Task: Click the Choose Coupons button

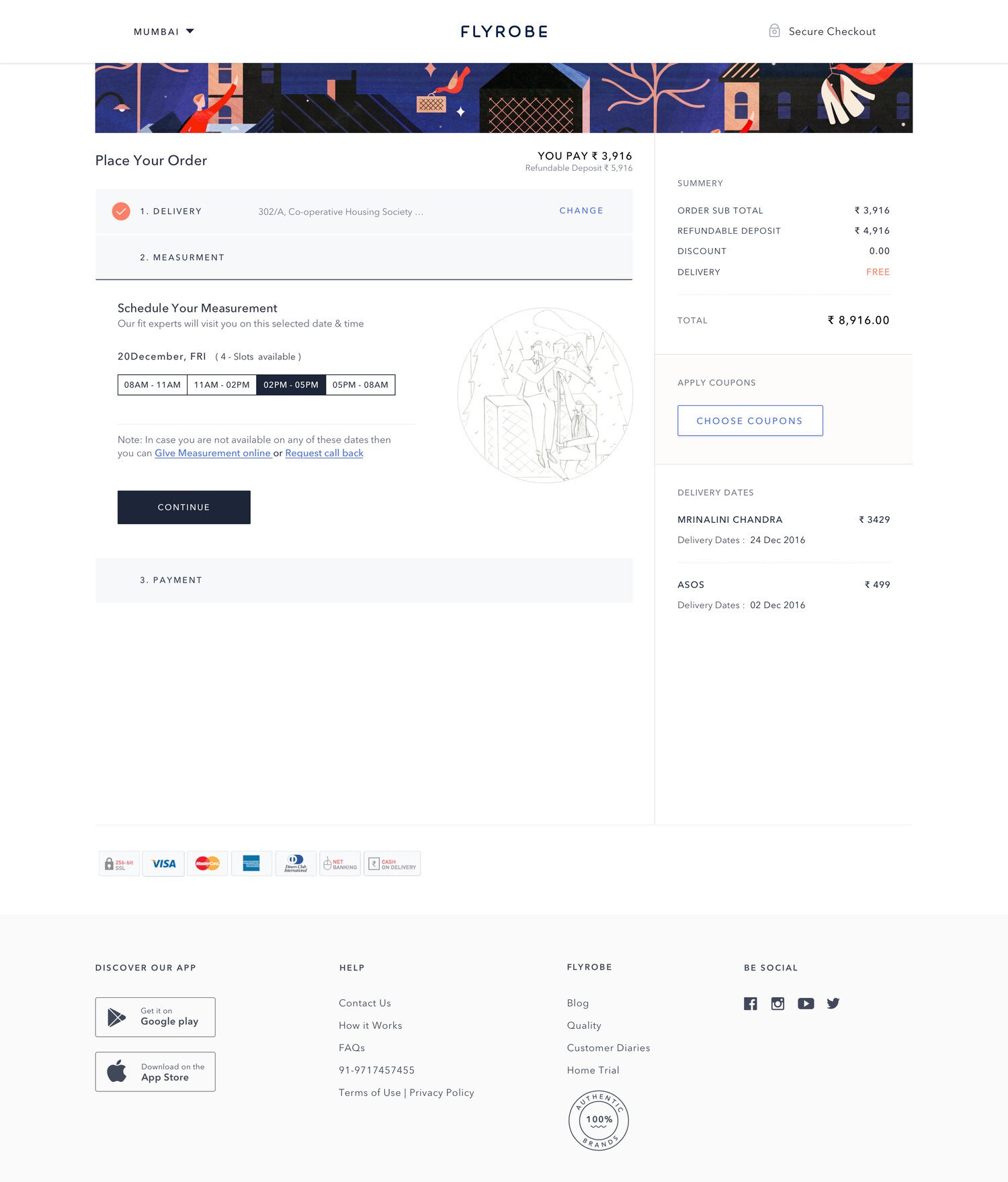Action: [750, 421]
